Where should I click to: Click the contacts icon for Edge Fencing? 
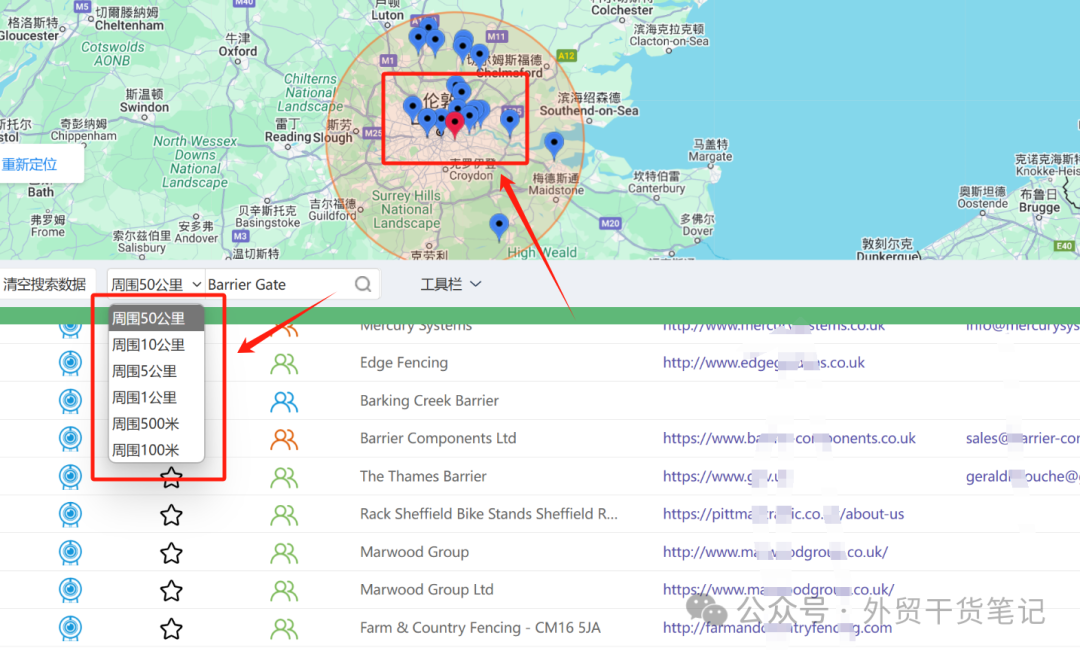[x=284, y=364]
